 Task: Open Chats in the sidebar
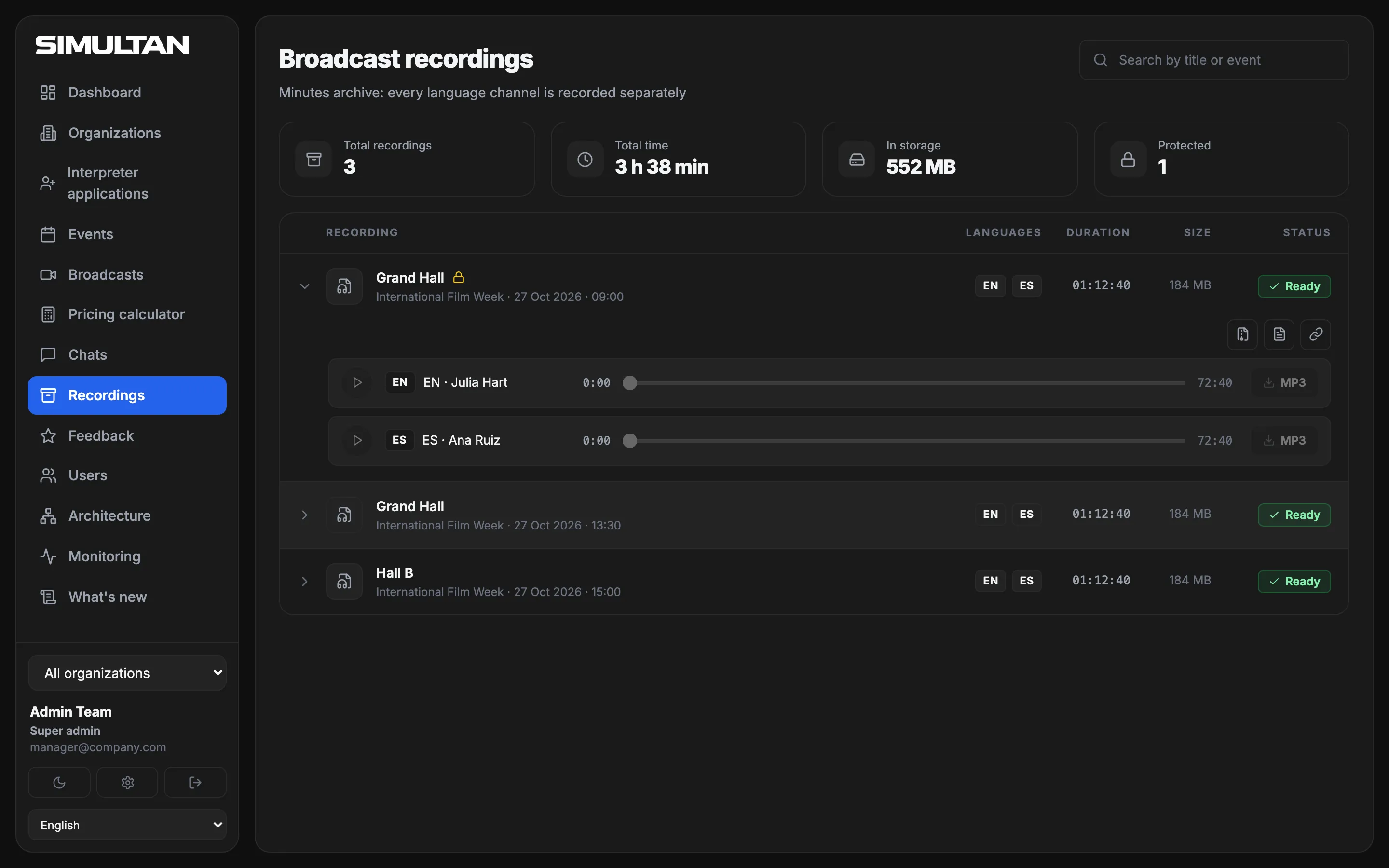coord(127,355)
